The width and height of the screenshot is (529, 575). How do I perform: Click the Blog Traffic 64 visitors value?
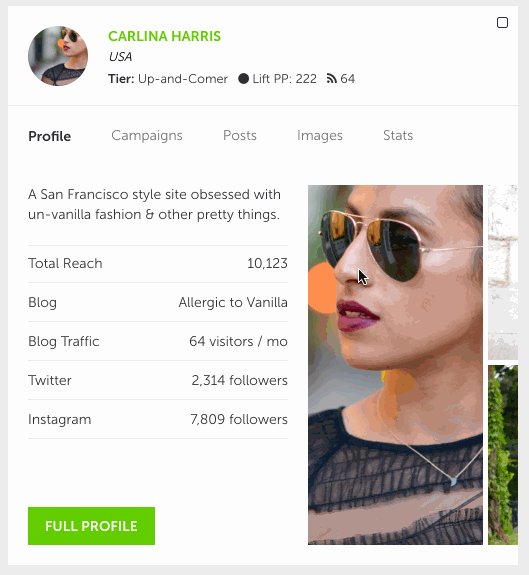238,341
